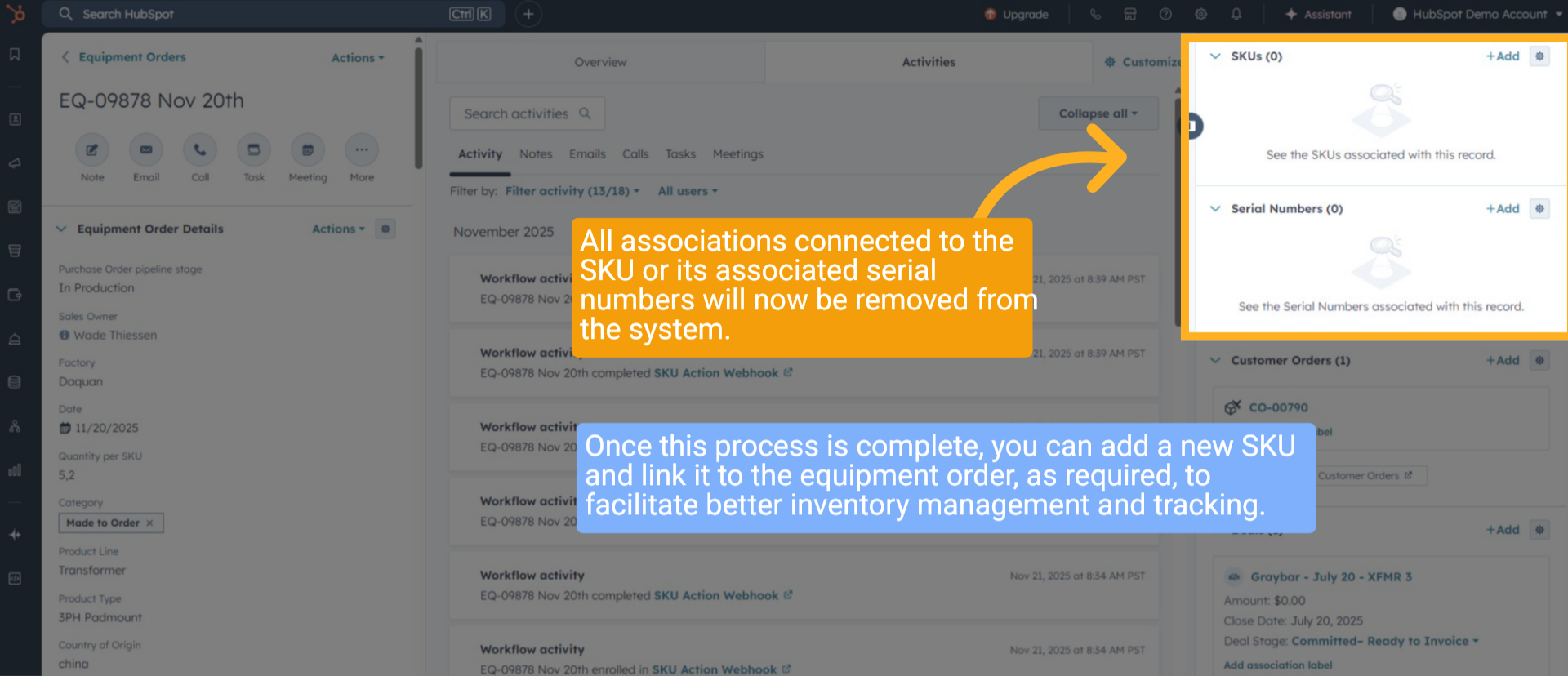Image resolution: width=1568 pixels, height=676 pixels.
Task: Open the More actions ellipsis icon
Action: pyautogui.click(x=362, y=150)
